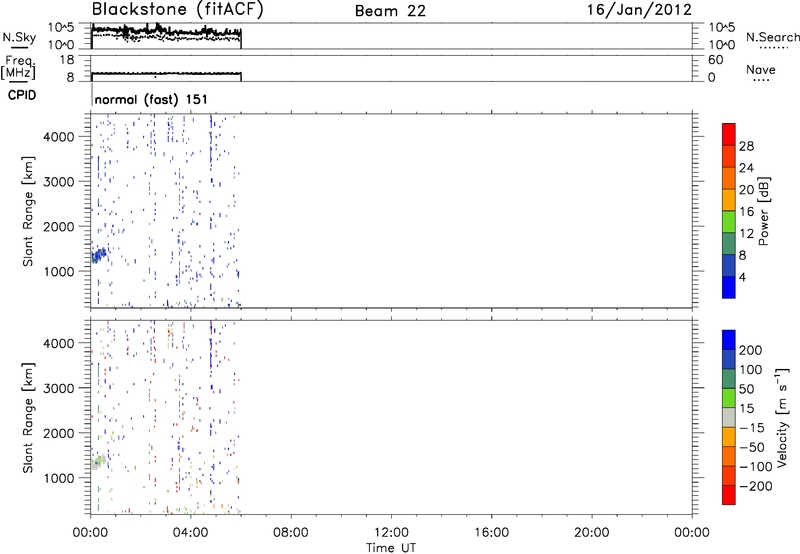Click the "28" tick on Power colorbar
Image resolution: width=800 pixels, height=554 pixels.
pos(746,146)
